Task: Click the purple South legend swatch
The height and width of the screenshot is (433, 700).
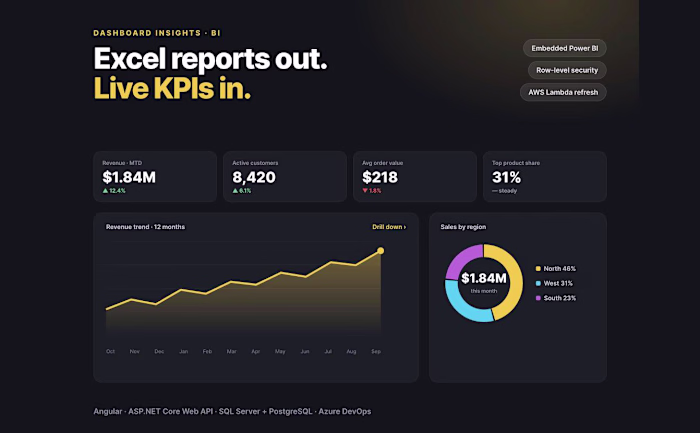Action: (538, 298)
